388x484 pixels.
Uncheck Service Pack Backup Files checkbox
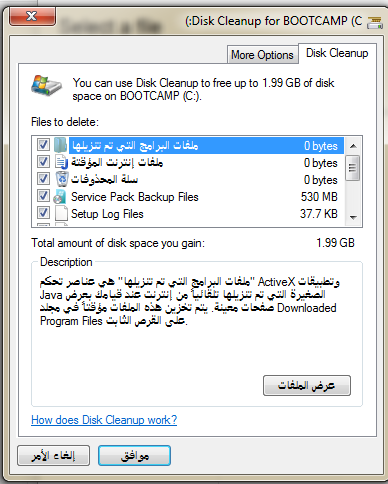pyautogui.click(x=43, y=196)
